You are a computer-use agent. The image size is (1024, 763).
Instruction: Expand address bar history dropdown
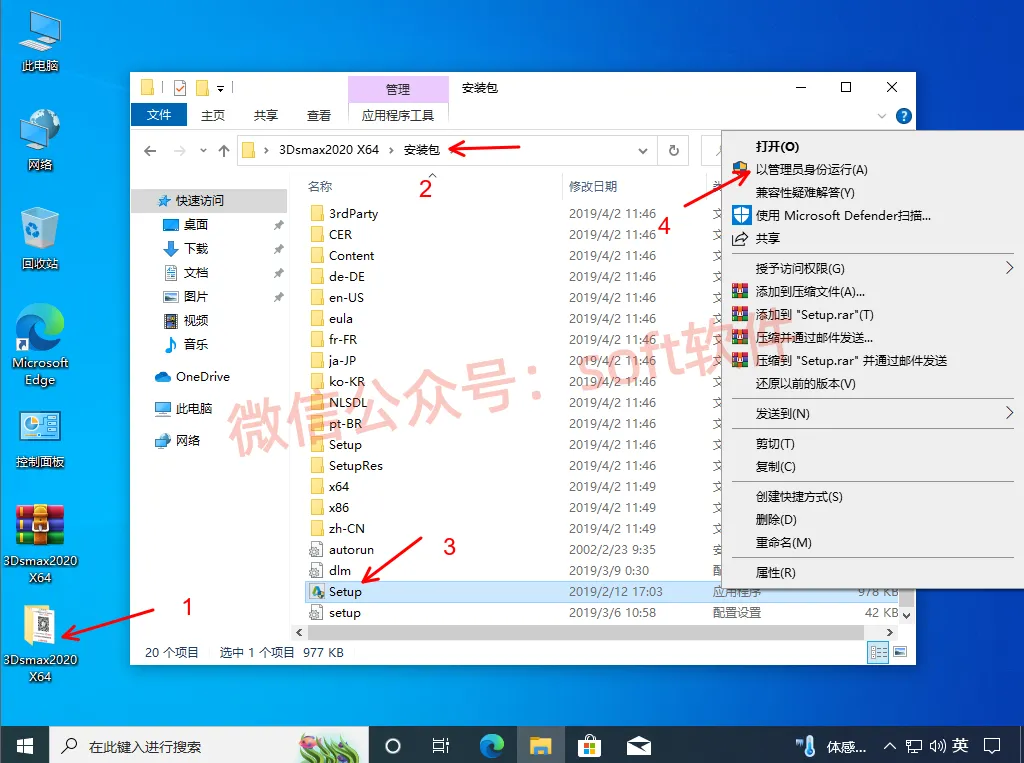[643, 151]
